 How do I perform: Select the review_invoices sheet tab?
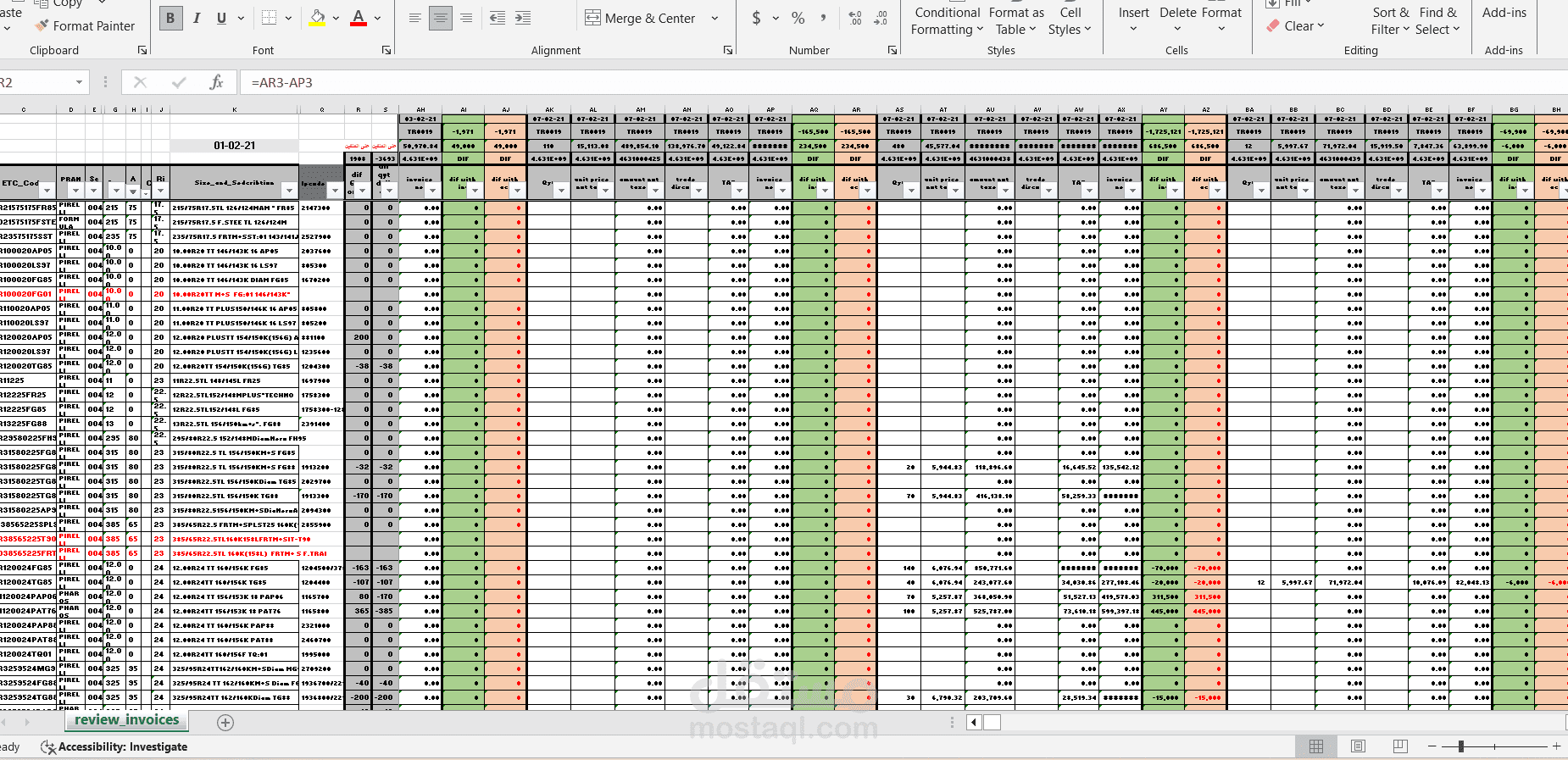[127, 720]
